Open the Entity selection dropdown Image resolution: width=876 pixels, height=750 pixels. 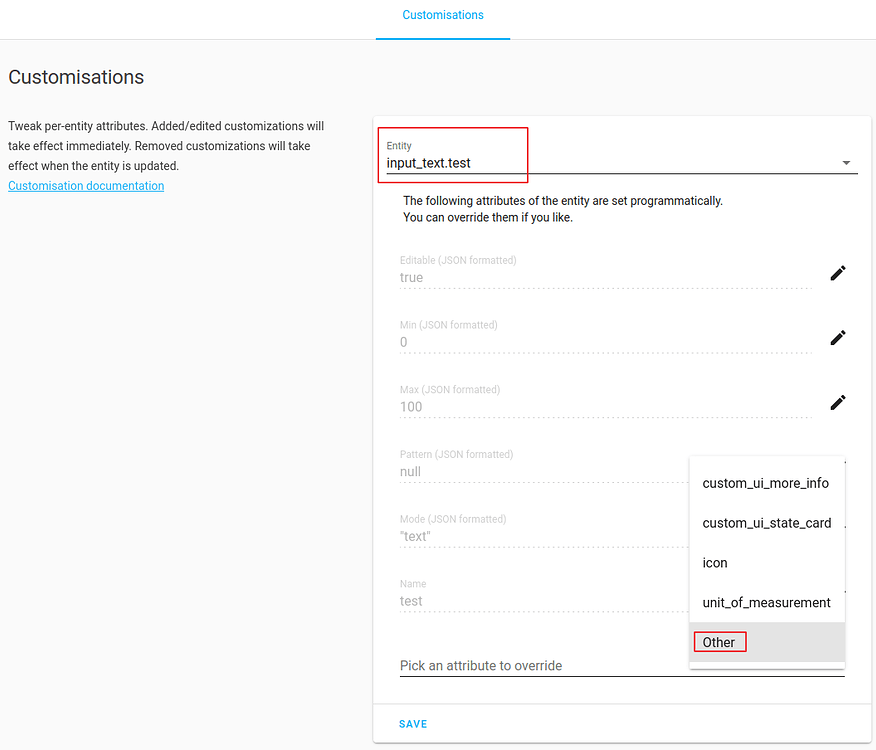click(845, 160)
